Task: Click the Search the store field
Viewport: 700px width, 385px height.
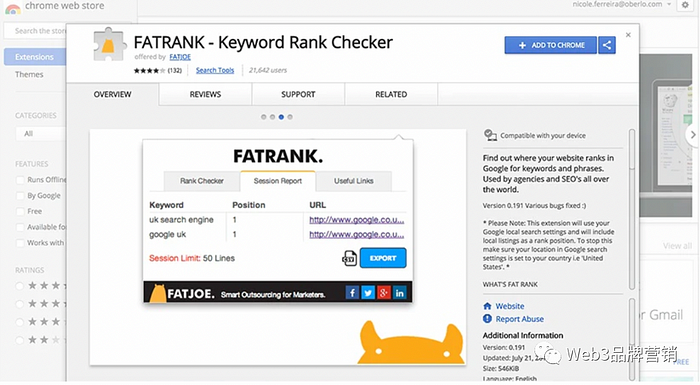Action: (35, 31)
